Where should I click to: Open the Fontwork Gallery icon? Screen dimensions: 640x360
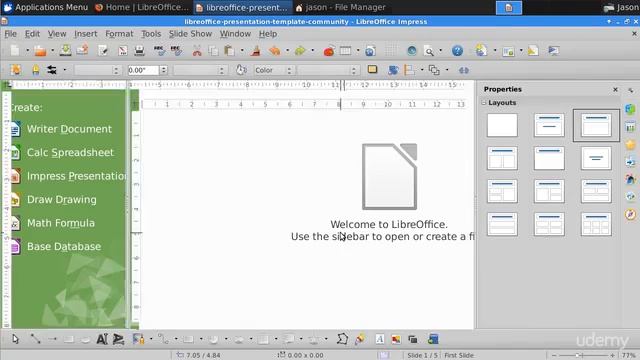[x=380, y=339]
